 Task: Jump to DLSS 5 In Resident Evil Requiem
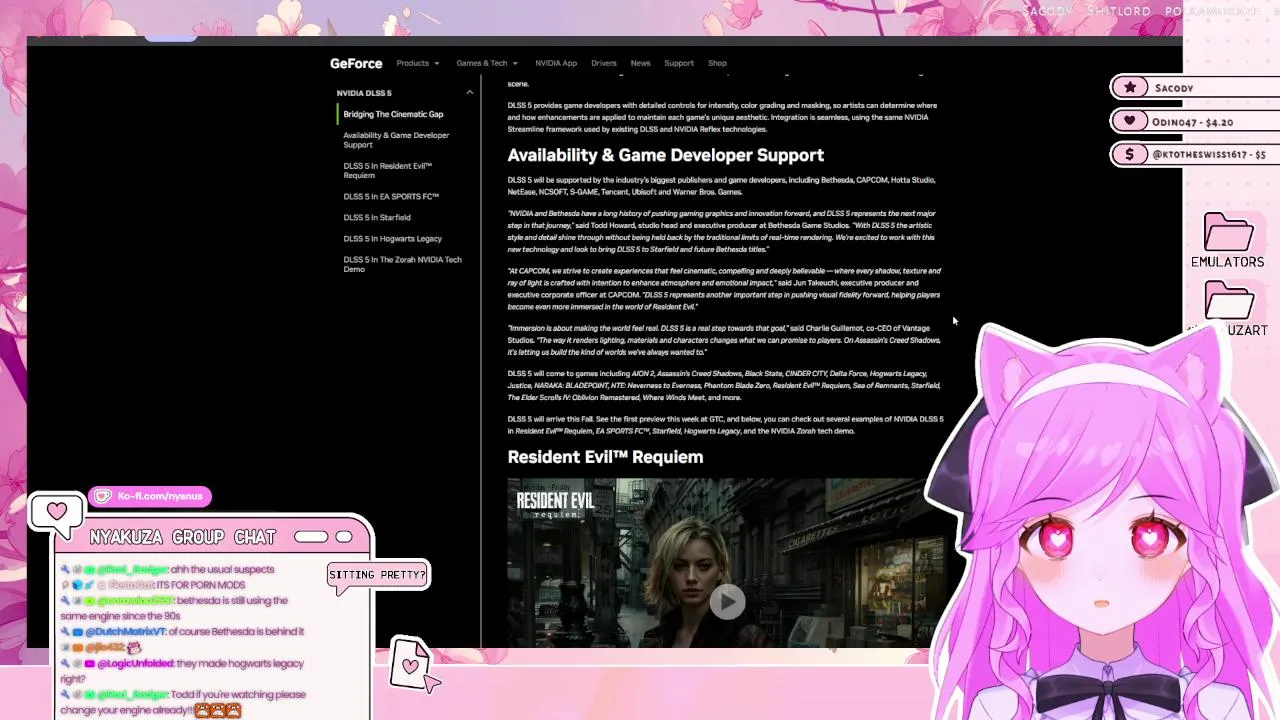[388, 170]
